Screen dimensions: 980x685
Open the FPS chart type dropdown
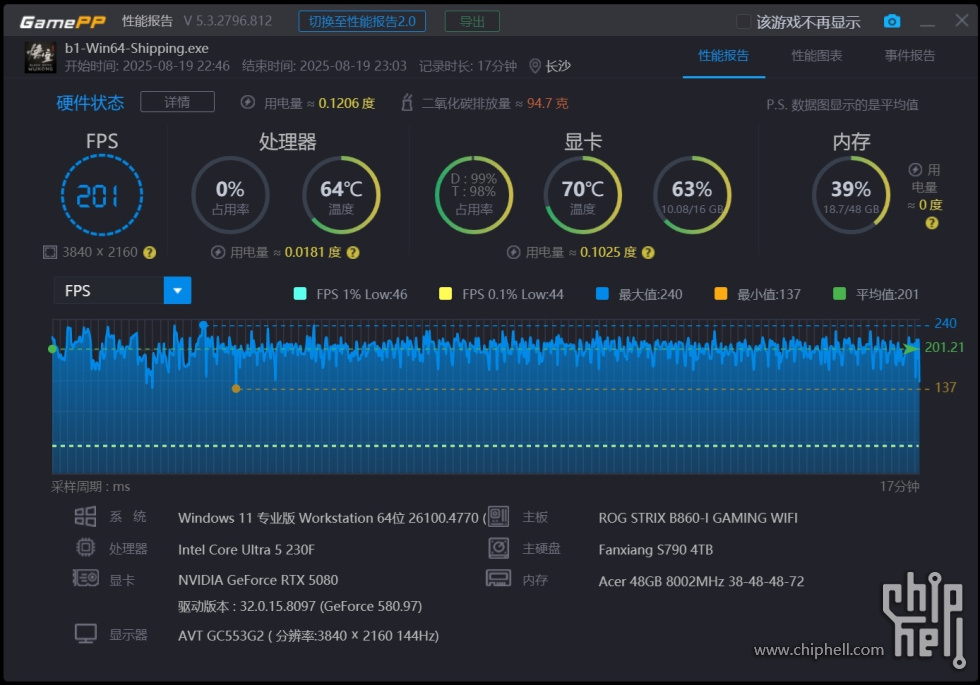click(x=178, y=291)
